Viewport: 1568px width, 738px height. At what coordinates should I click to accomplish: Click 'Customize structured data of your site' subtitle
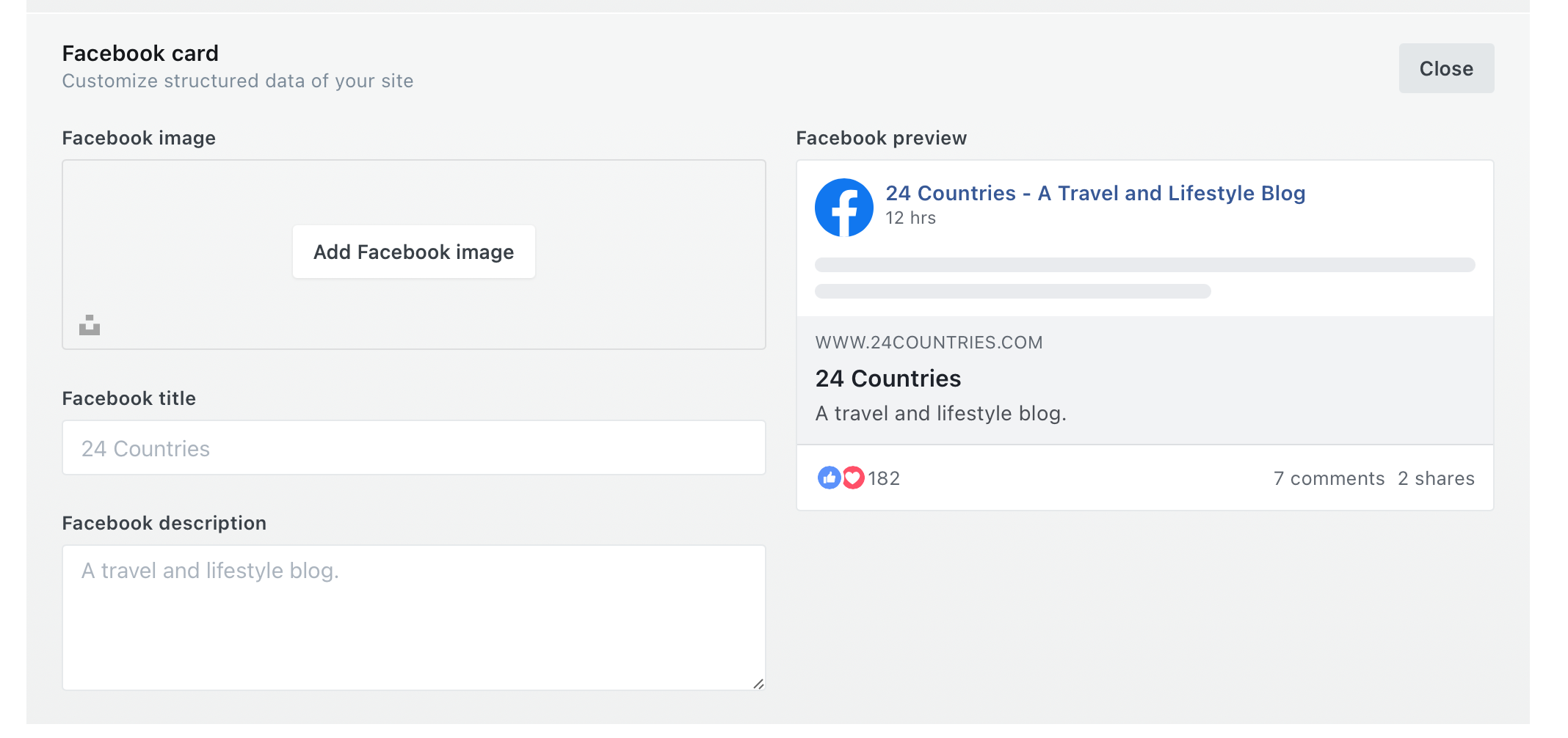pyautogui.click(x=238, y=81)
